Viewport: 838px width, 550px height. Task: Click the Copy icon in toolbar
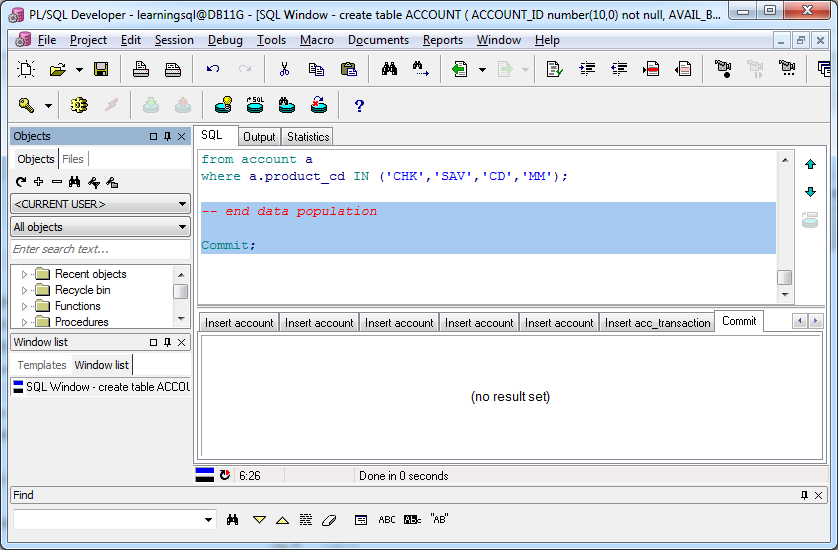point(316,69)
